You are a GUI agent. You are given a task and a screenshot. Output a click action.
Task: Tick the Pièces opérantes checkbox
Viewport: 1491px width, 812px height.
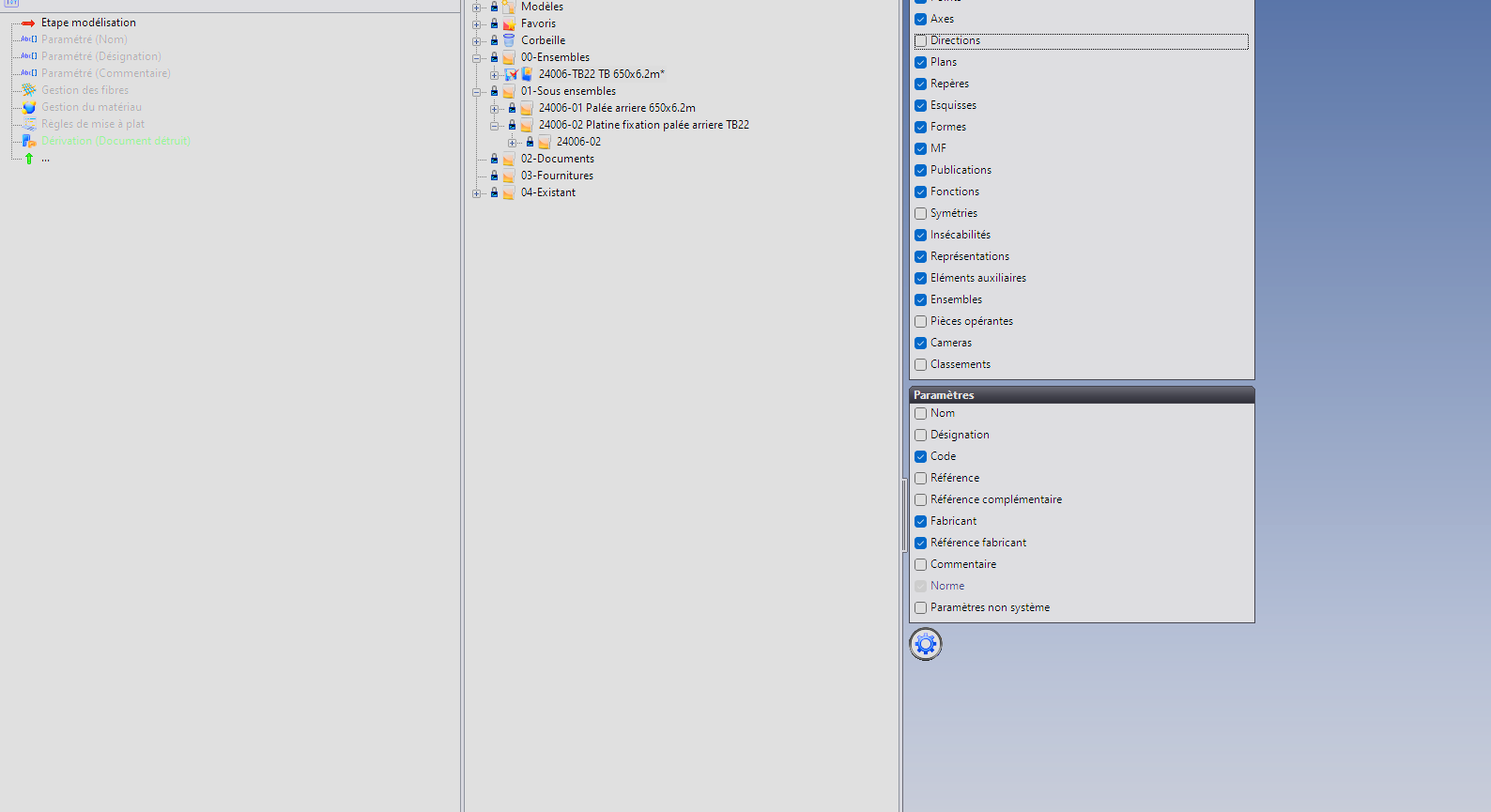(921, 322)
